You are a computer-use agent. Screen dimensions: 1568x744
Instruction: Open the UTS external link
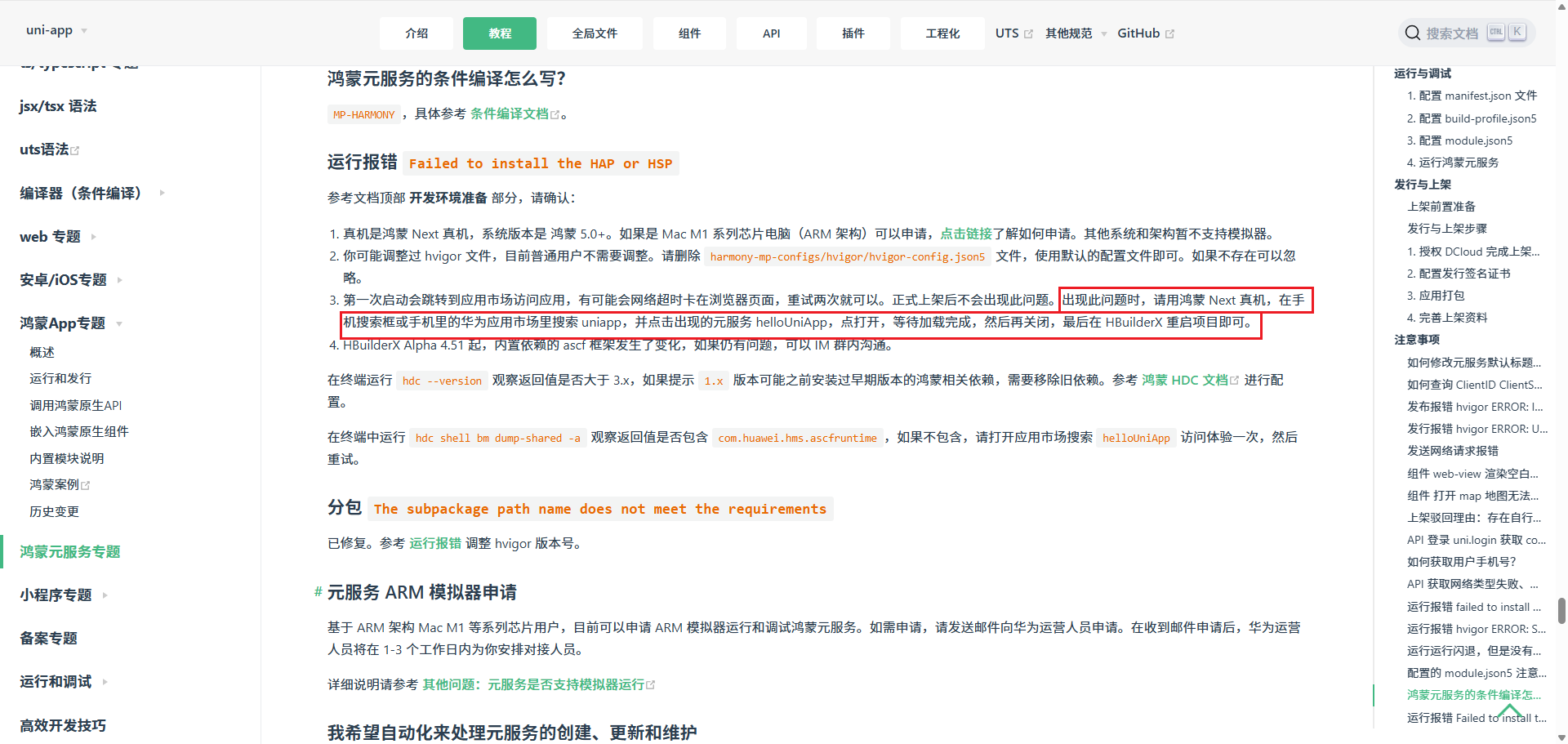click(1013, 33)
